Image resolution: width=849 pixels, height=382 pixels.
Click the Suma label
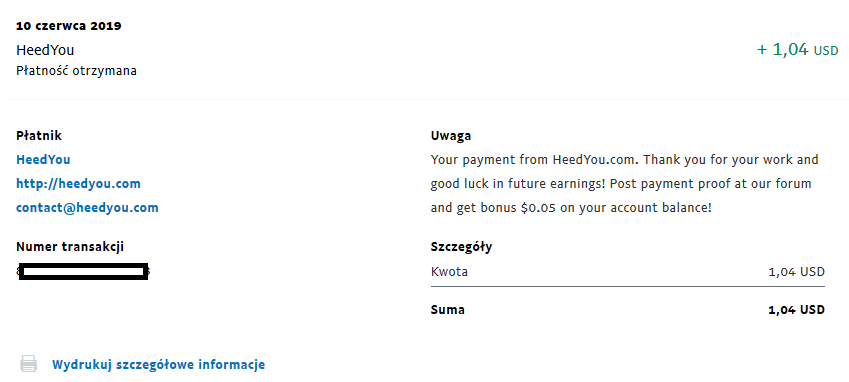point(448,310)
